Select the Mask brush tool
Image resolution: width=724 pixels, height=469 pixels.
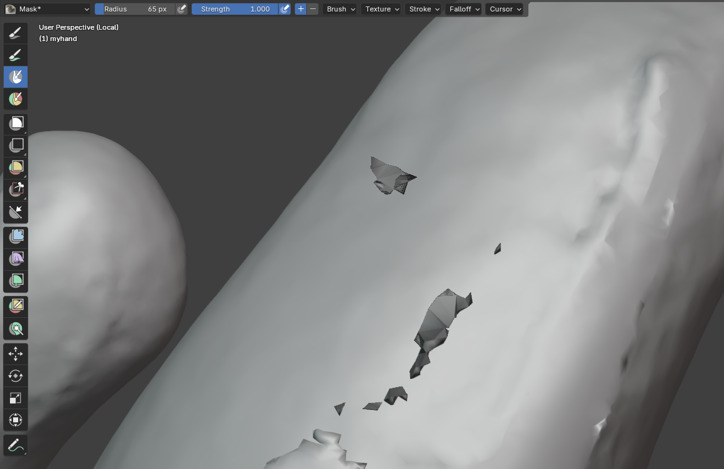click(x=16, y=77)
